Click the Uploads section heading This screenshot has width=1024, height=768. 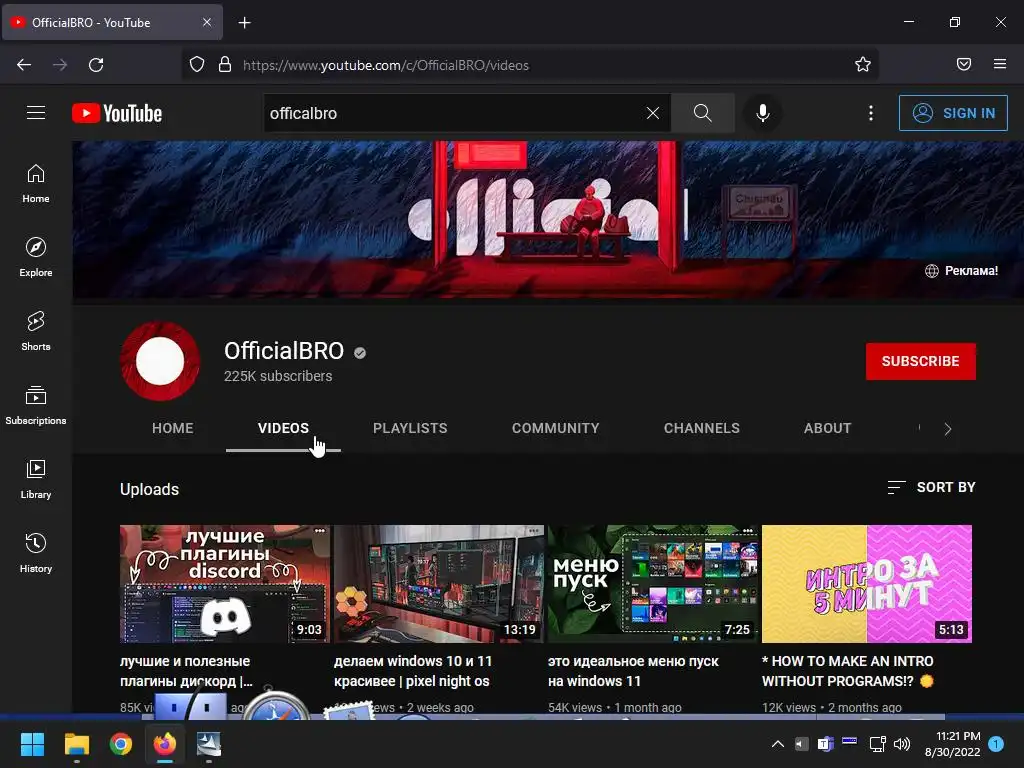pos(150,489)
